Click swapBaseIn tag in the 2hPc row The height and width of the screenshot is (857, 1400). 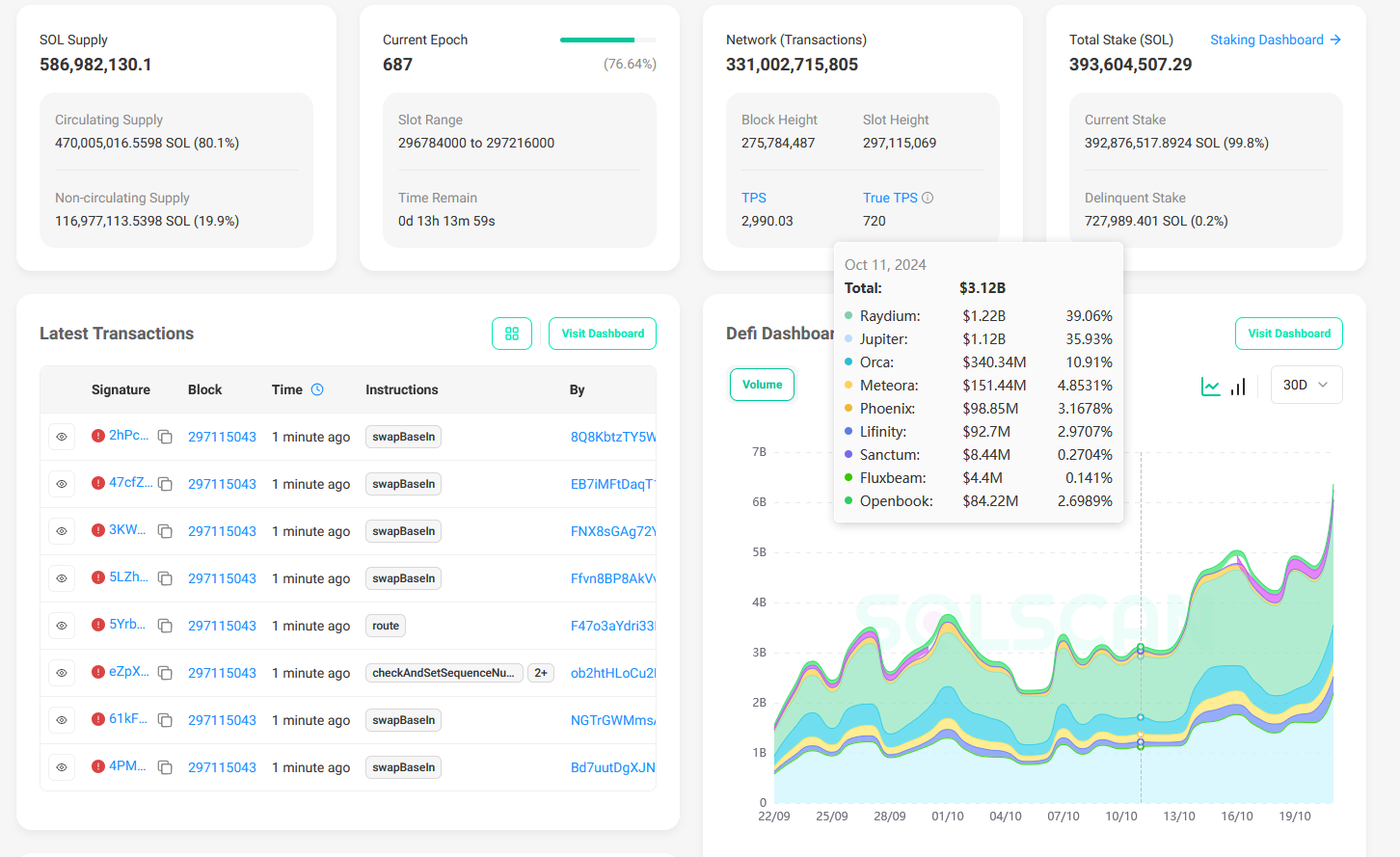[404, 437]
